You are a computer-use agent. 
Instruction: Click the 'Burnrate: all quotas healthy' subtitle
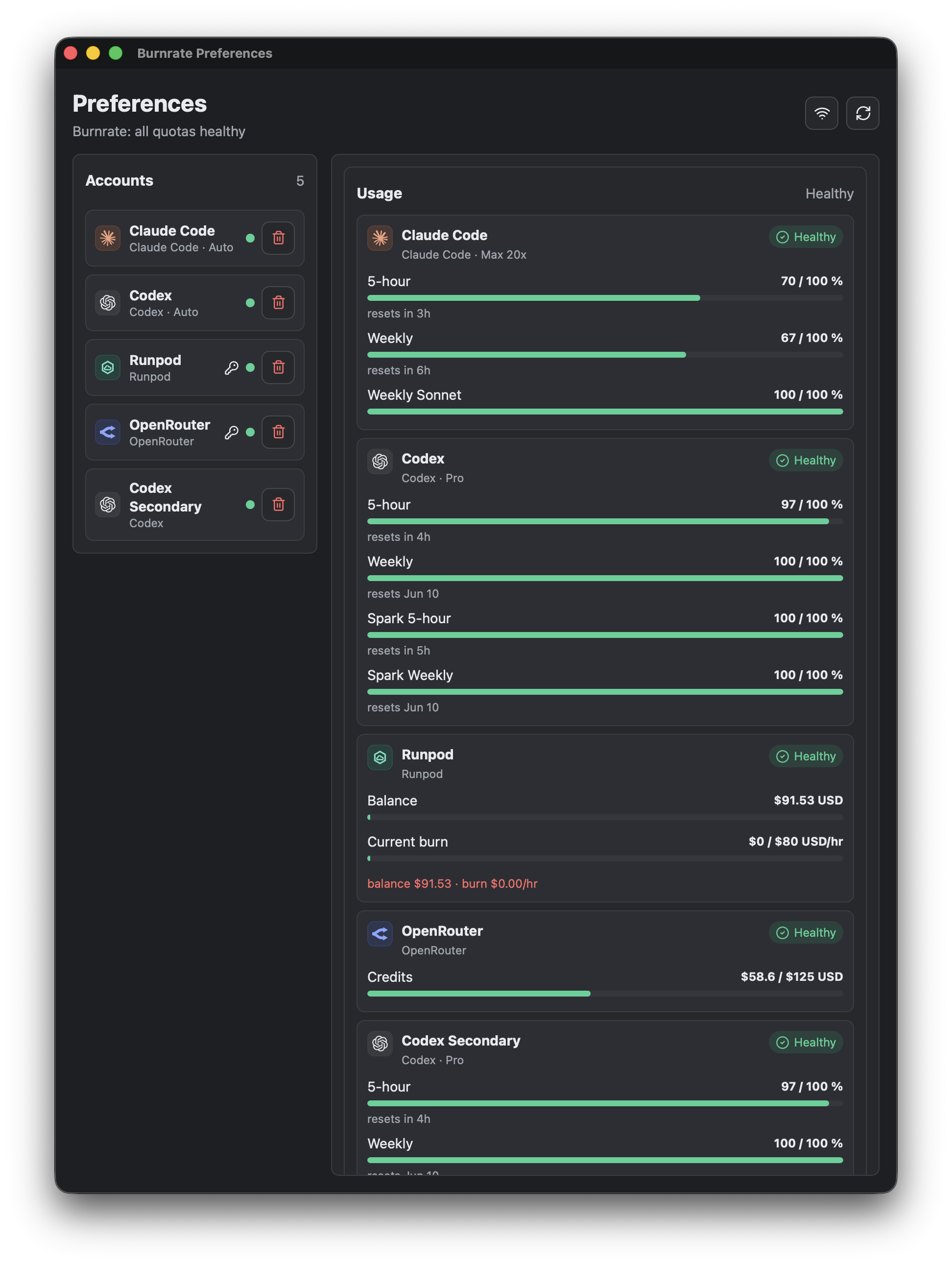coord(159,132)
